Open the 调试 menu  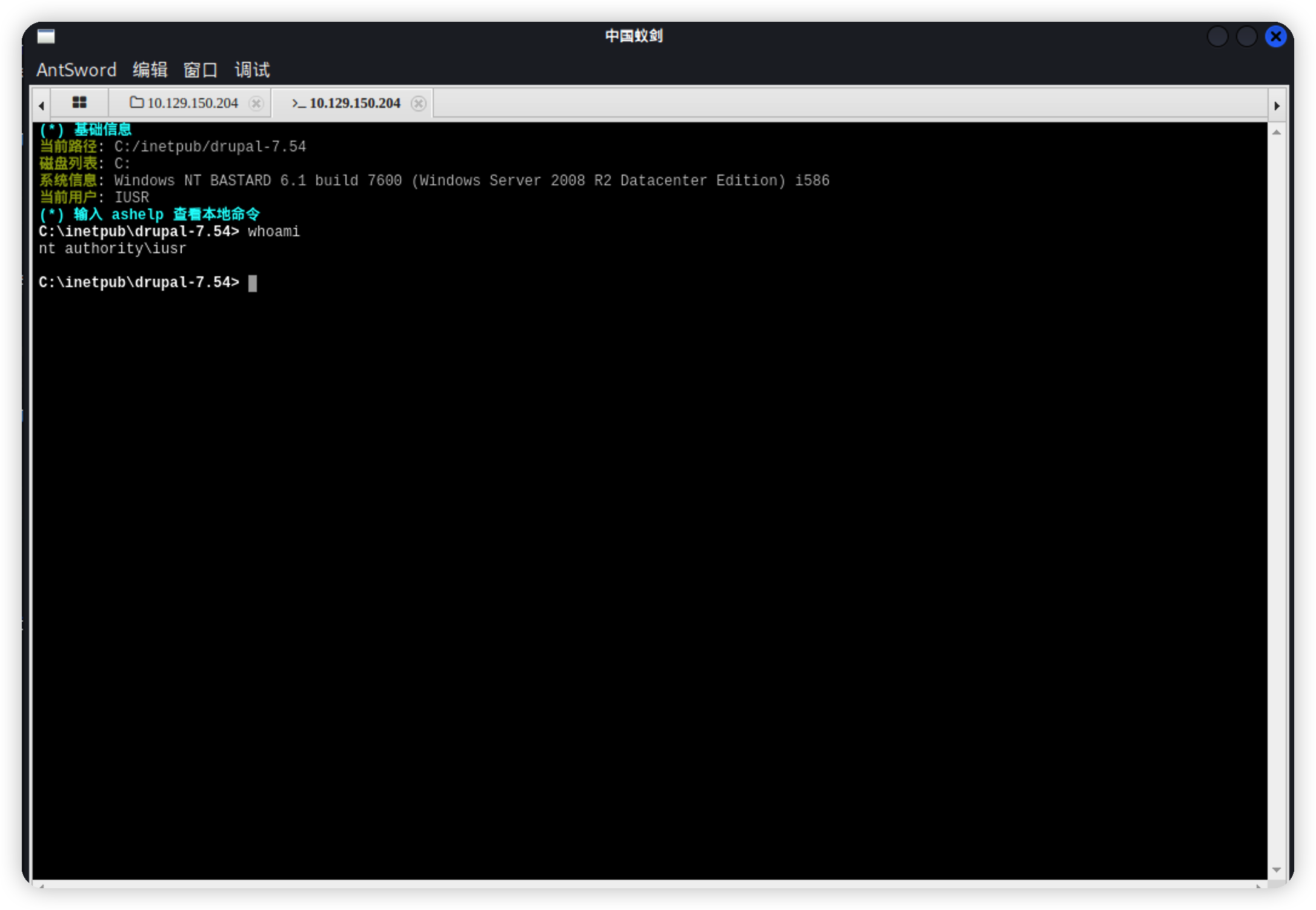(252, 70)
